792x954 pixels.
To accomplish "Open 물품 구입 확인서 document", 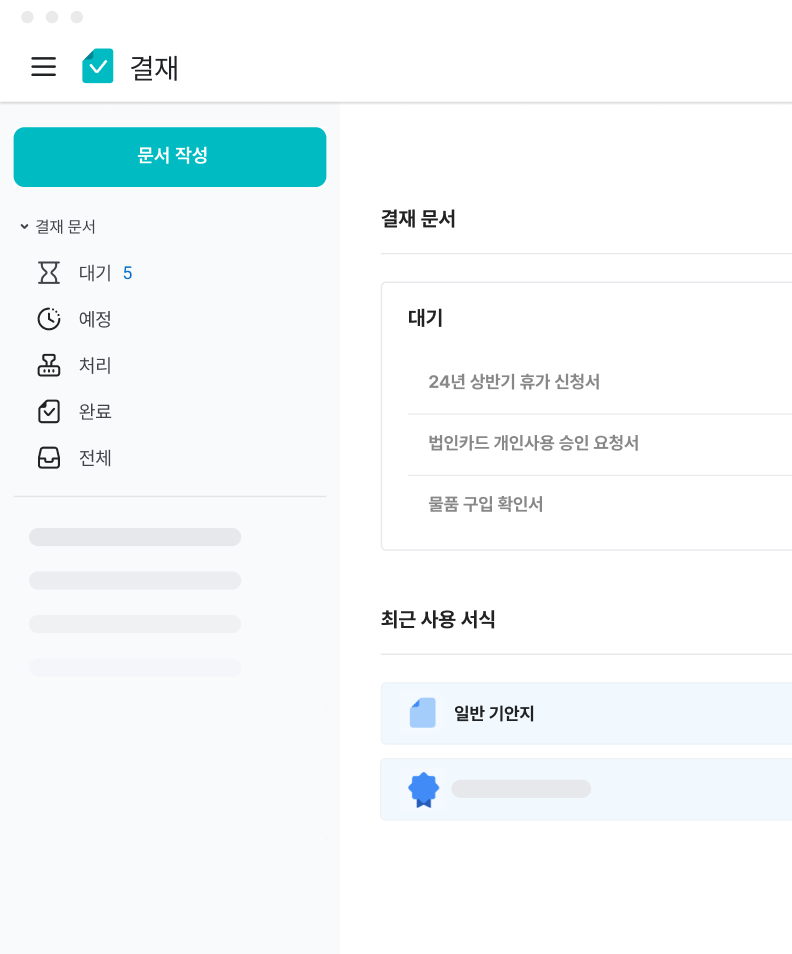I will coord(486,504).
